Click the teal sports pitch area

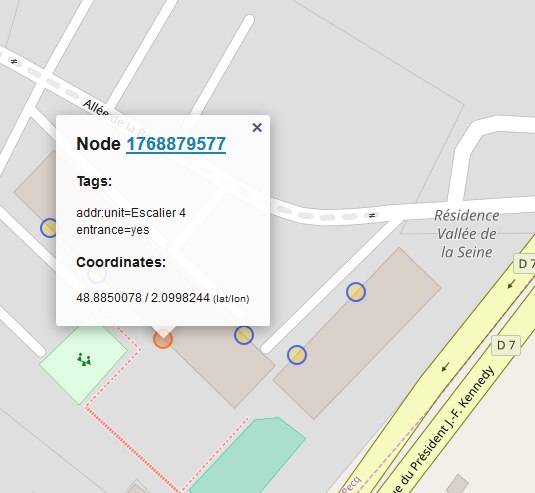tap(248, 455)
